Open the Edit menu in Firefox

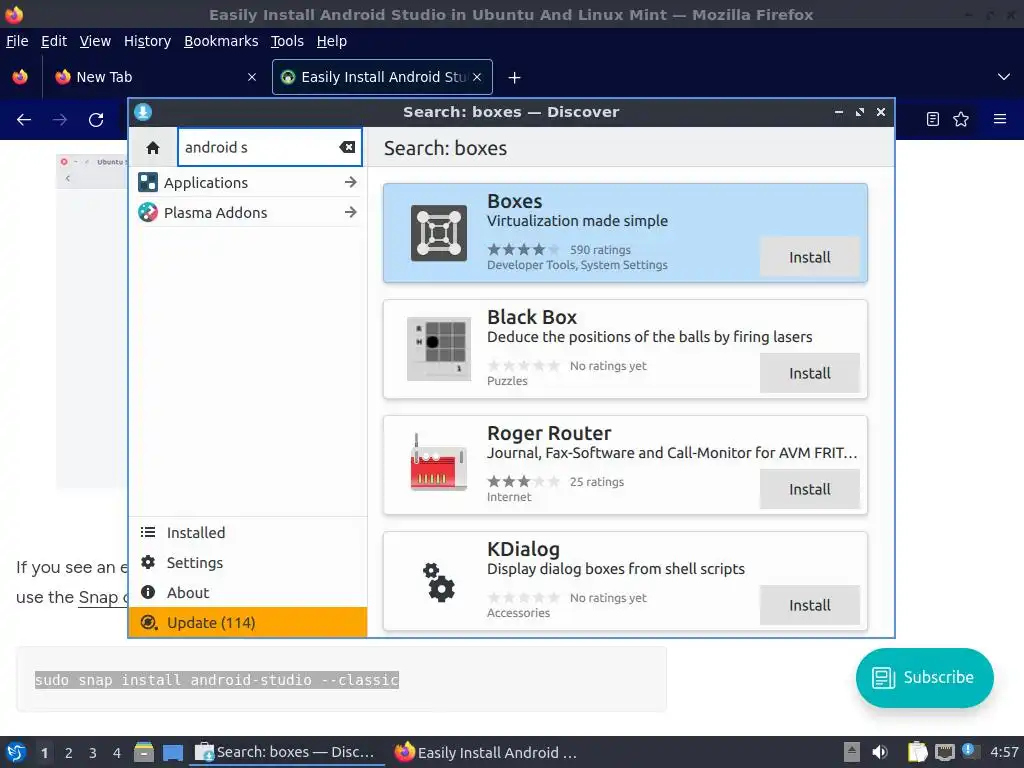pyautogui.click(x=54, y=41)
